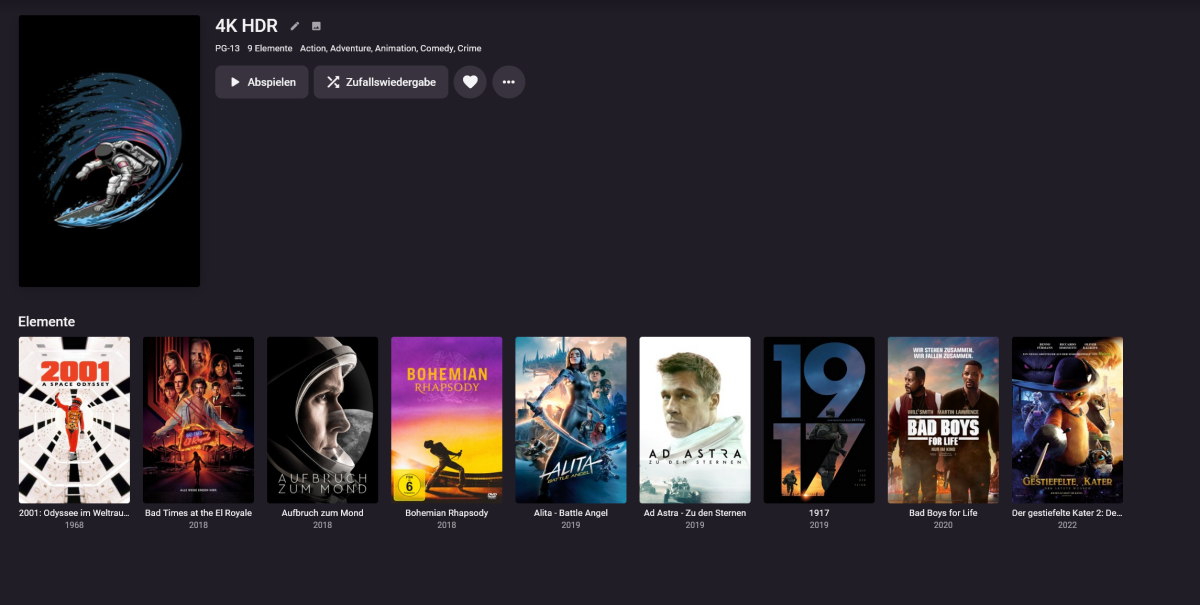Open the 2001 A Space Odyssey poster

74,420
